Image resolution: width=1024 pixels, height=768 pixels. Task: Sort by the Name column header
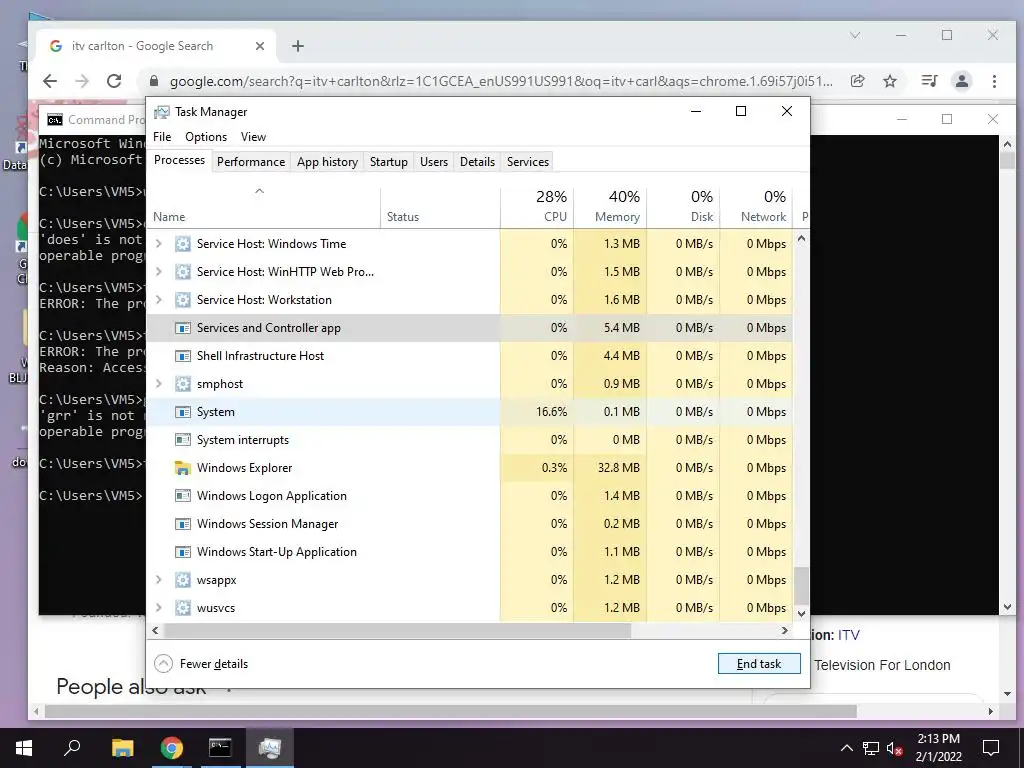pyautogui.click(x=264, y=208)
